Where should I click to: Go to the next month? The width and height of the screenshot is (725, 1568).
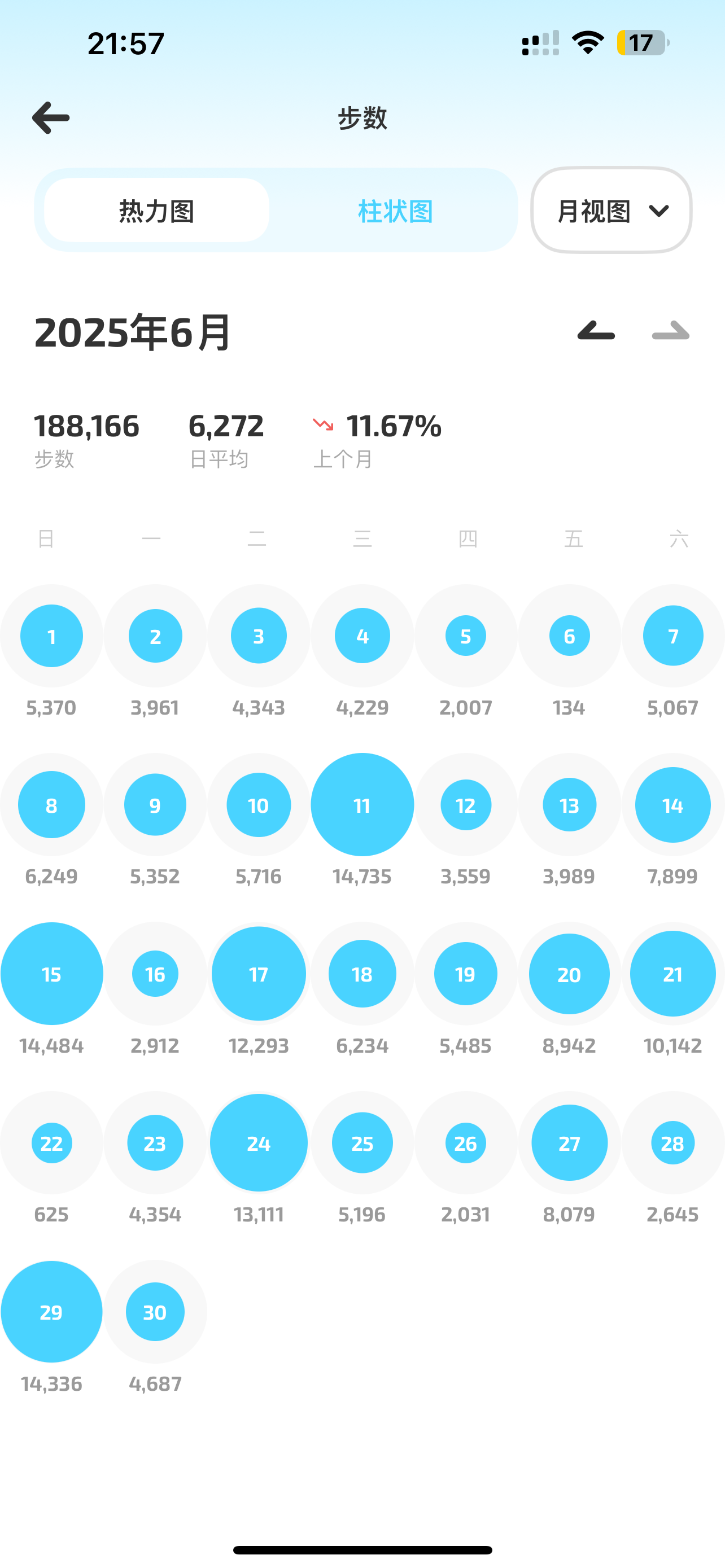[x=670, y=331]
